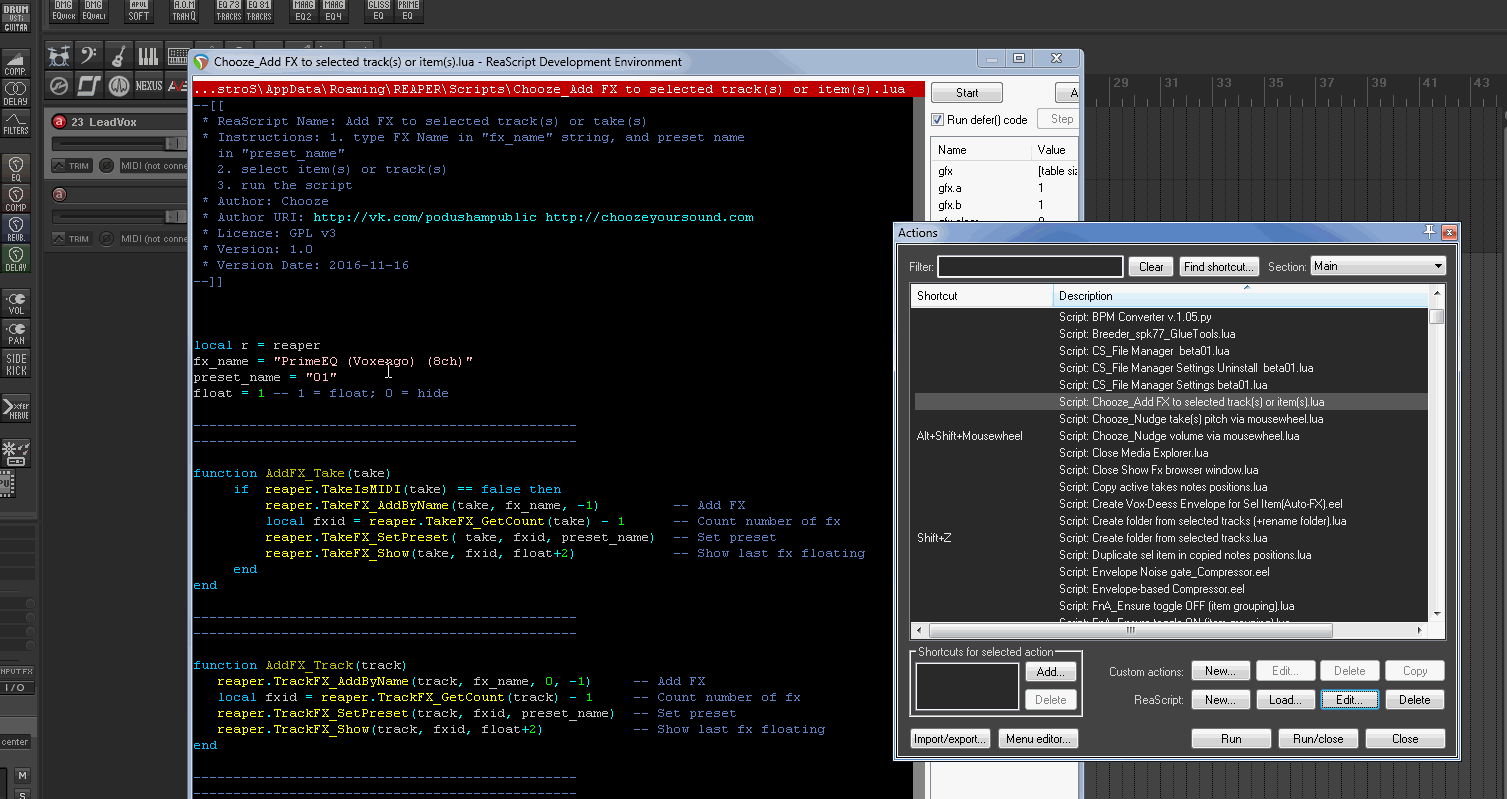Select the guitar instrument icon
The image size is (1507, 799).
click(118, 56)
